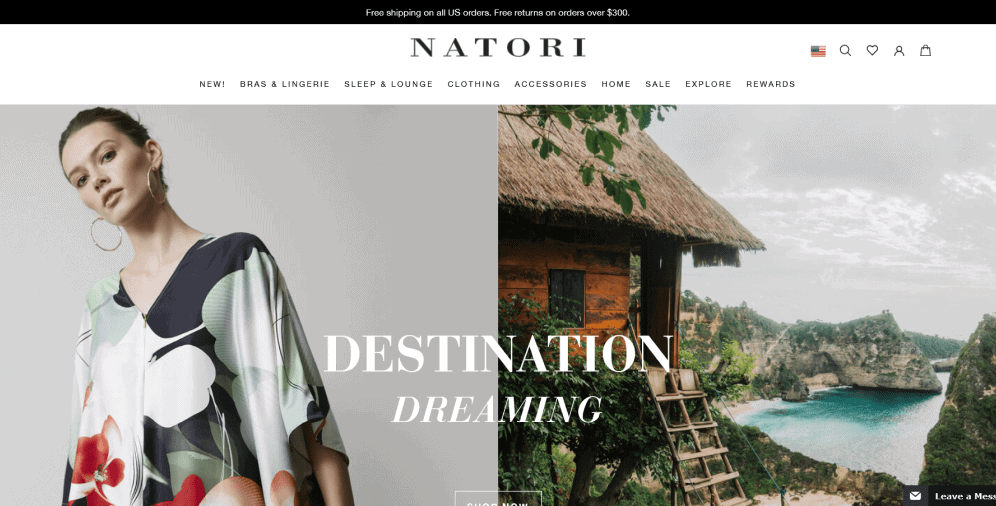This screenshot has width=996, height=506.
Task: Open the account profile icon
Action: coord(899,51)
